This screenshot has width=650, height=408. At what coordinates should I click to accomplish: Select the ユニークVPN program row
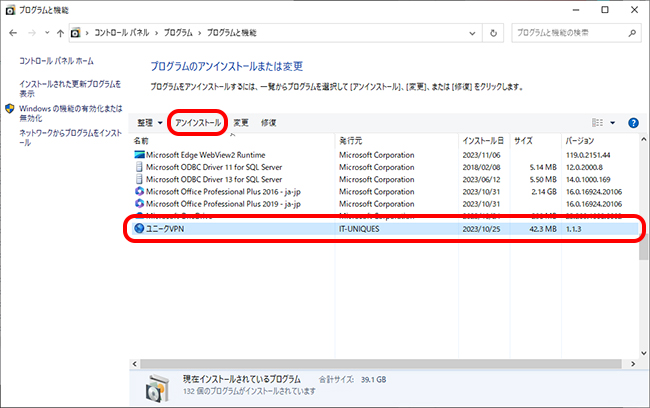coord(386,229)
